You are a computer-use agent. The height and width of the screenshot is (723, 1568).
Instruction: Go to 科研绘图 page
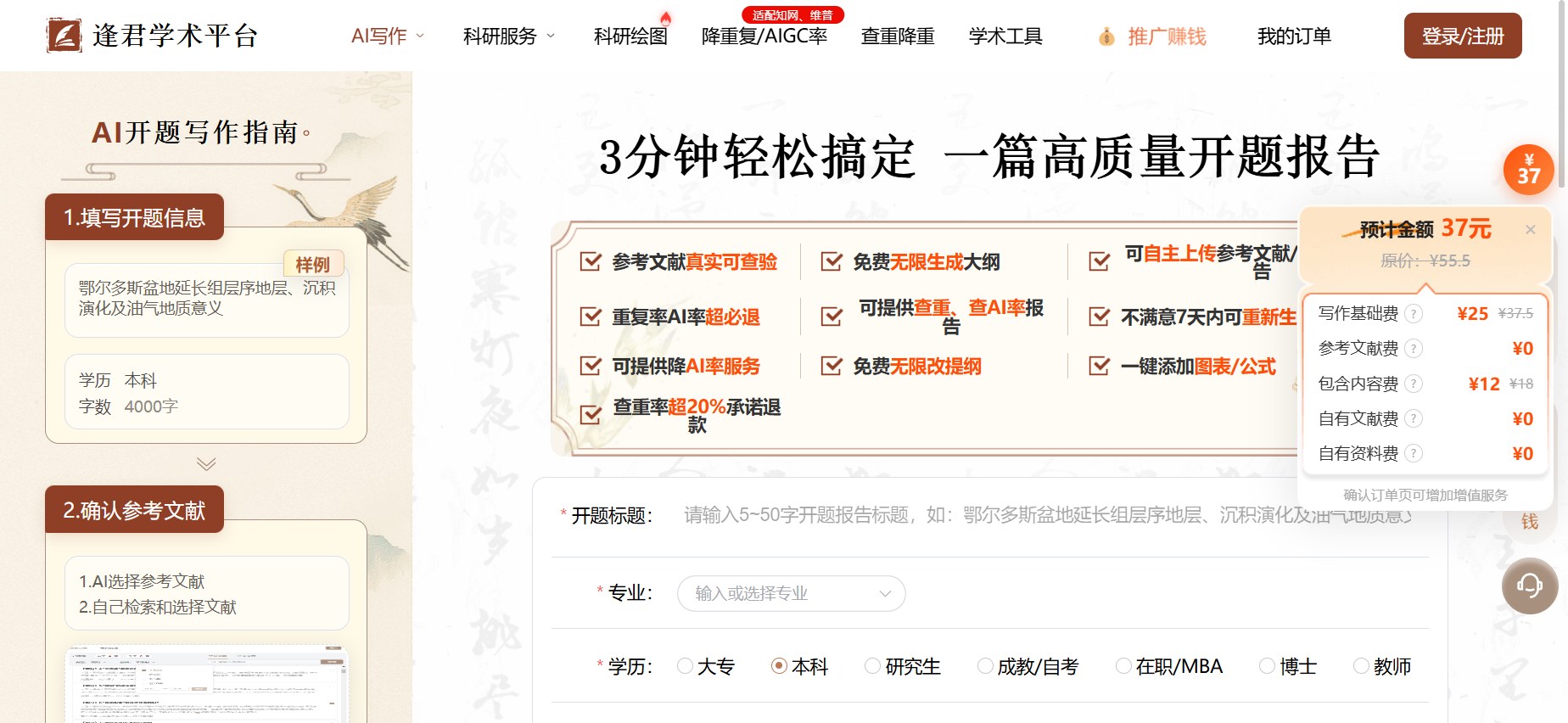[x=630, y=36]
